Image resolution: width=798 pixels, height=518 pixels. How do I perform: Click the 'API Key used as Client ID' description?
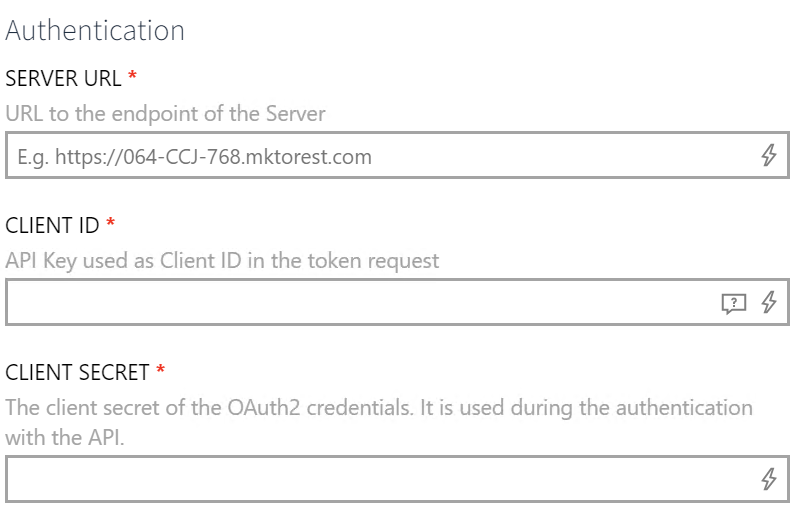[222, 261]
